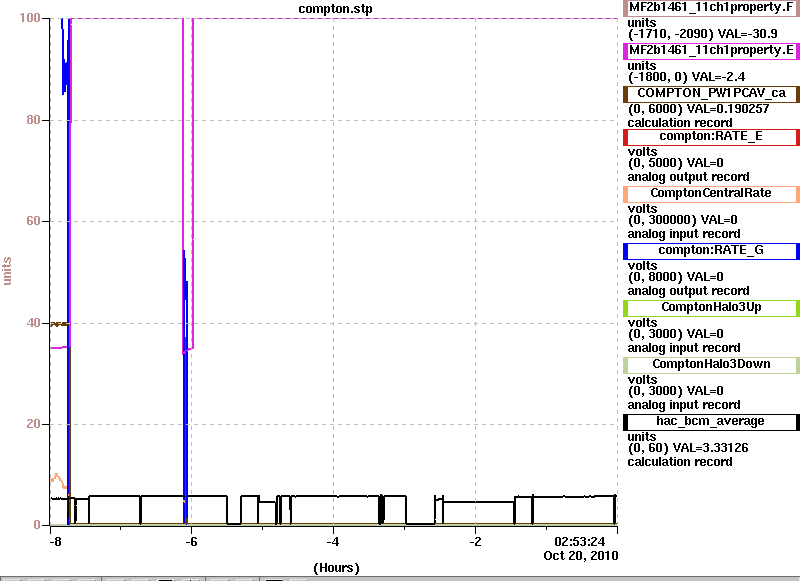Select the magenta MF2b1461_11ch1property.E legend entry

click(711, 50)
